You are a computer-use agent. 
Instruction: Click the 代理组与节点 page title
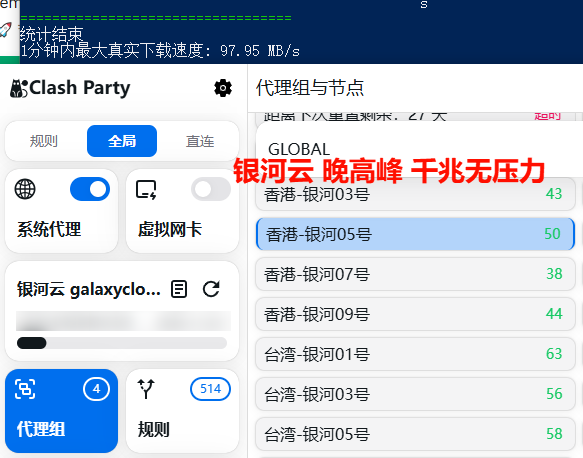pyautogui.click(x=310, y=88)
